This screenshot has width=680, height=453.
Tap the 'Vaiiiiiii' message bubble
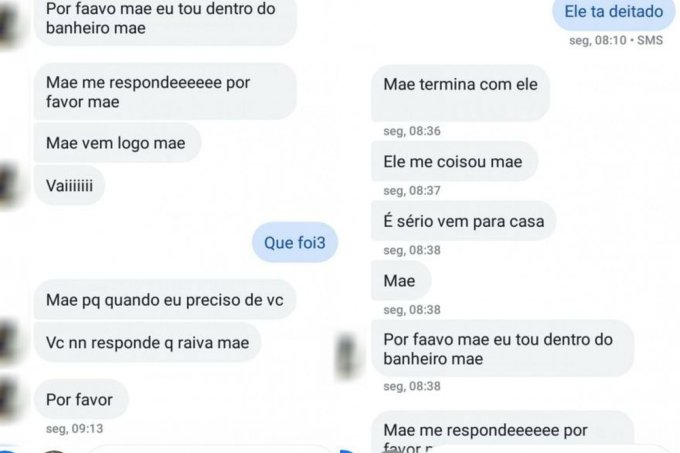point(69,186)
